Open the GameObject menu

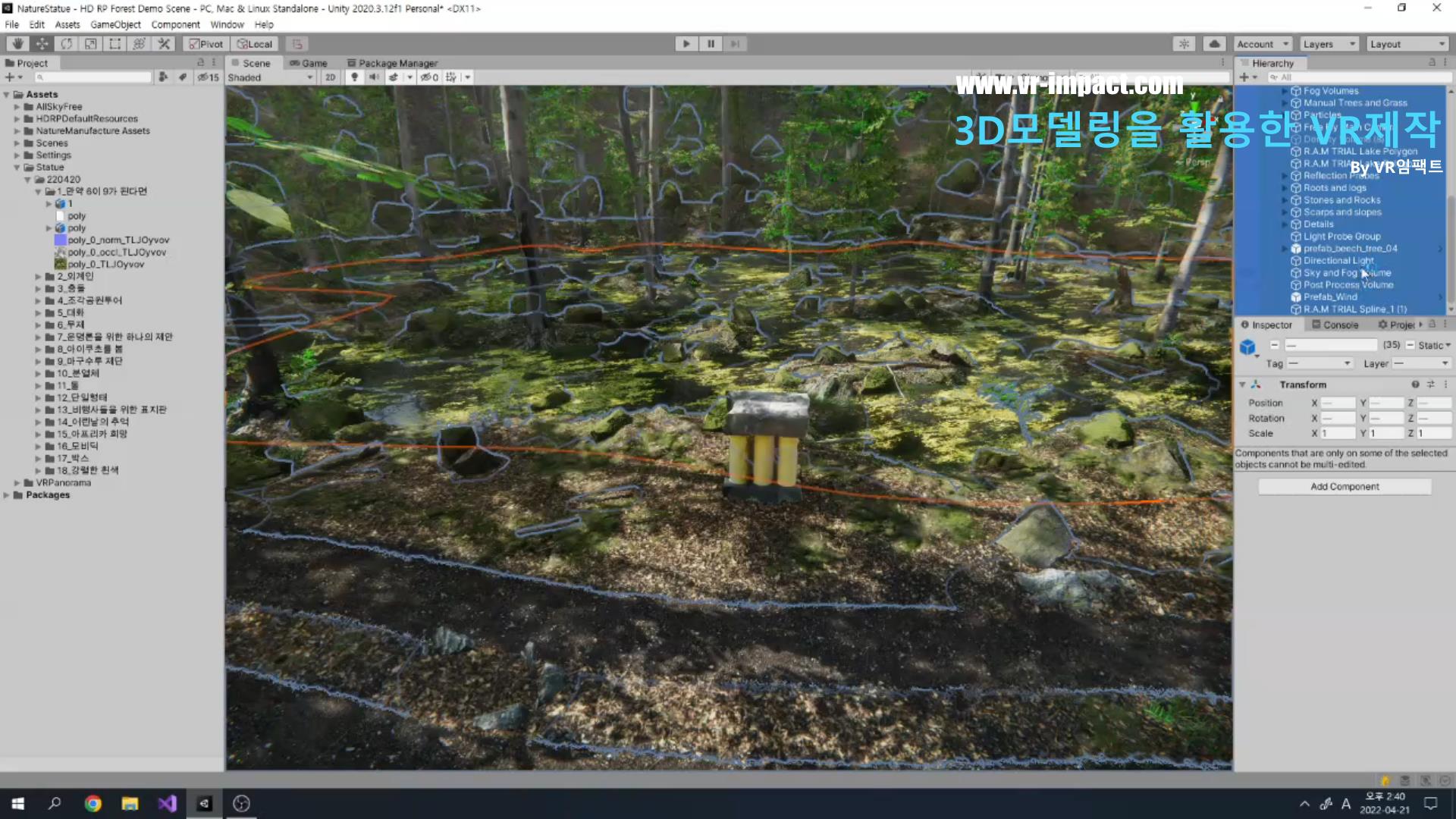tap(115, 24)
